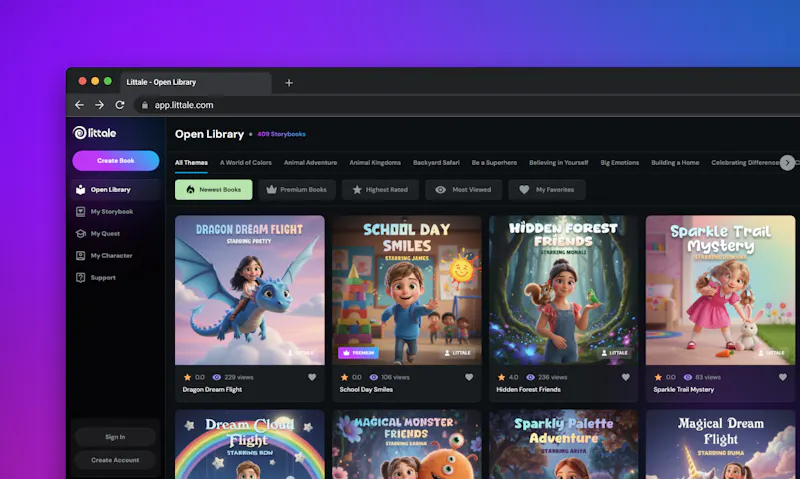Viewport: 800px width, 479px height.
Task: Click the Premium badge on School Day Smiles
Action: coord(358,353)
